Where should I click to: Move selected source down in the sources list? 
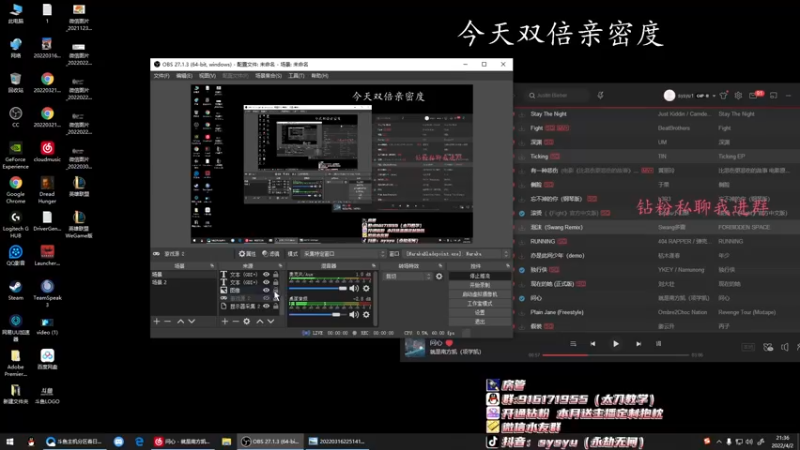tap(271, 321)
